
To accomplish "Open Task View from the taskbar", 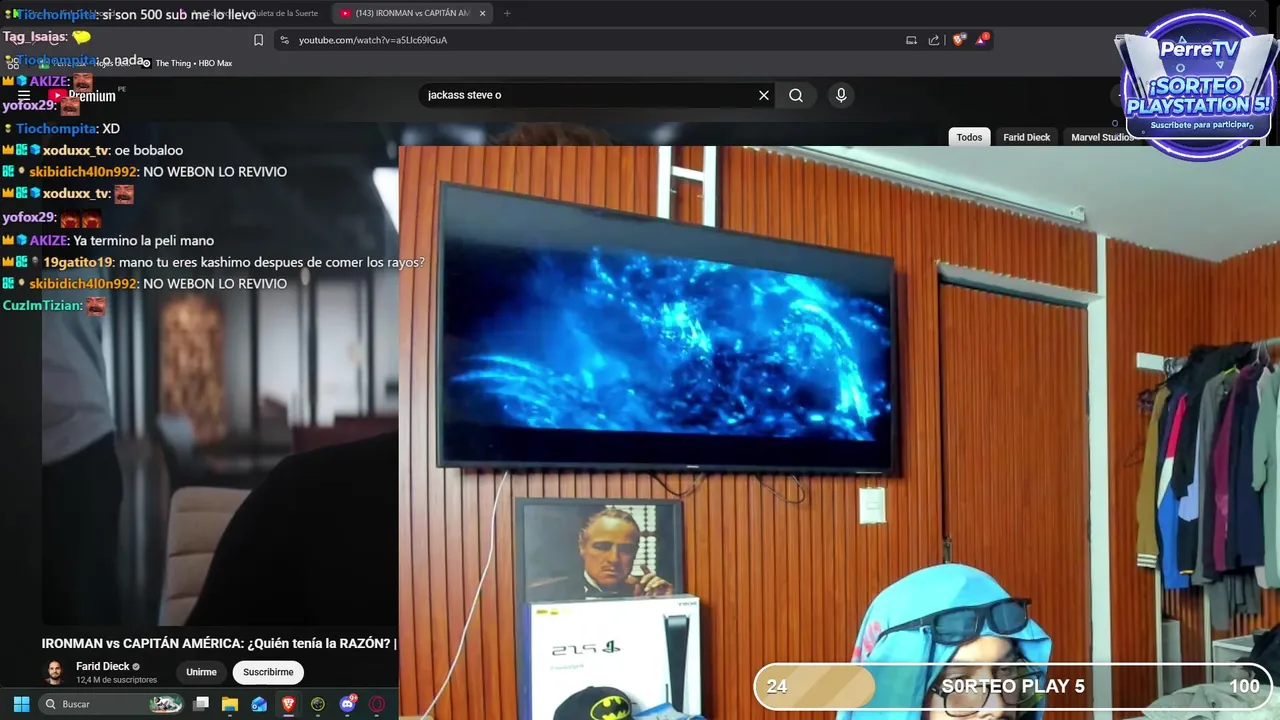I will (201, 704).
